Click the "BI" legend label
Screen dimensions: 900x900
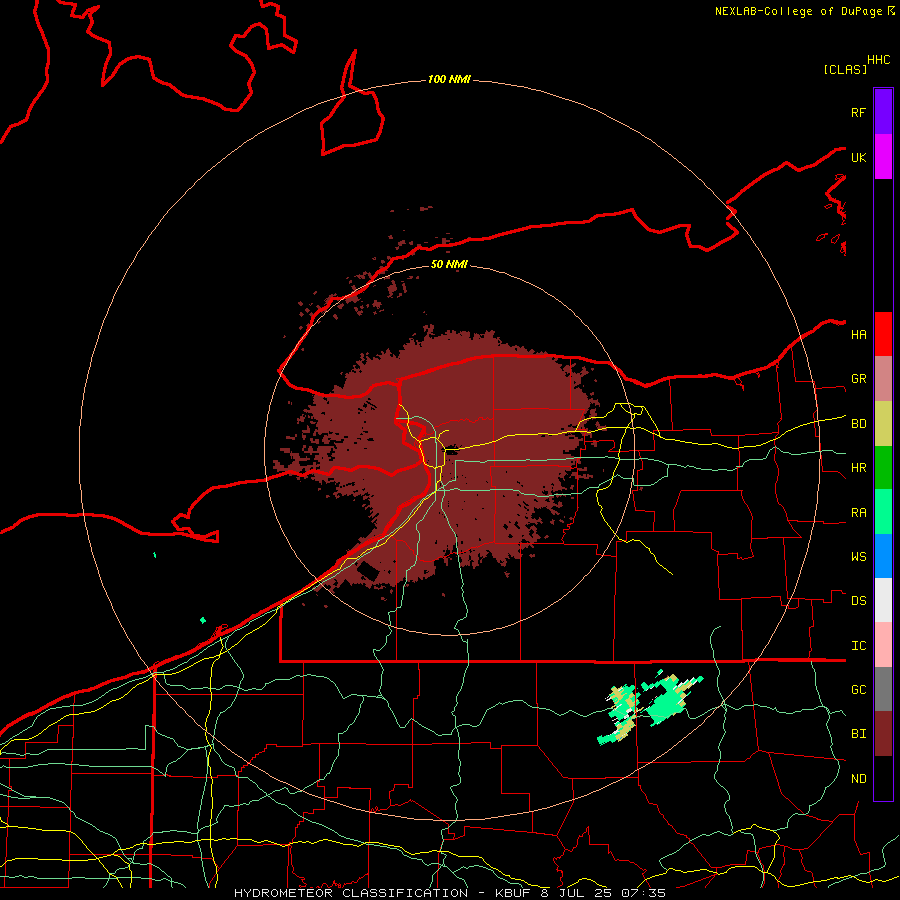(858, 734)
